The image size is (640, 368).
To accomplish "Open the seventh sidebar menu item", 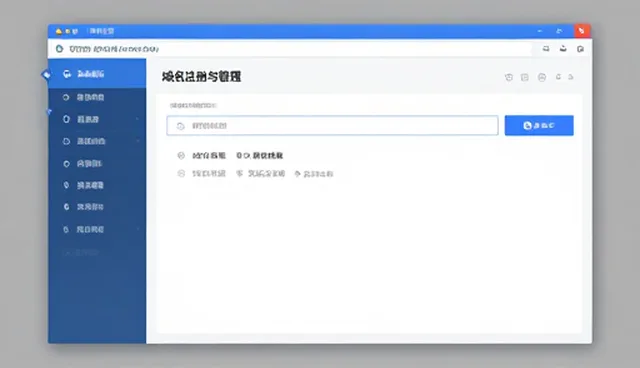I will (97, 207).
